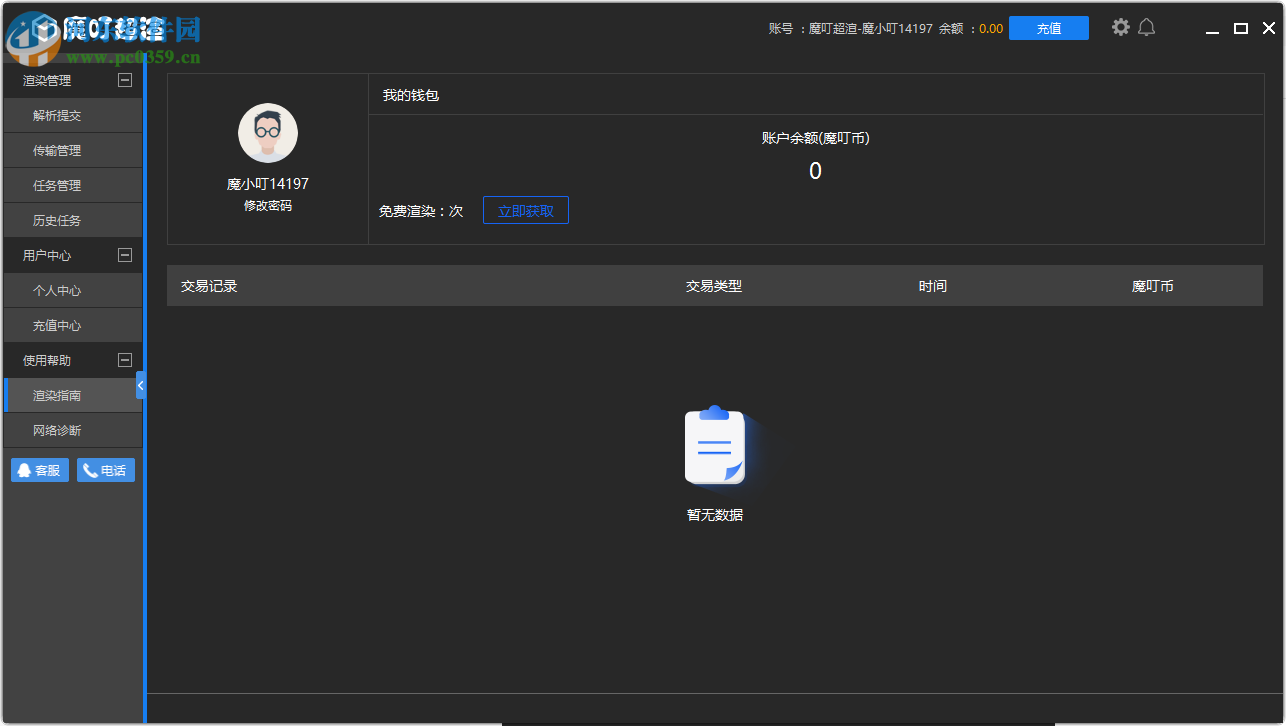This screenshot has width=1286, height=726.
Task: Collapse the 使用帮助 section
Action: (x=125, y=359)
